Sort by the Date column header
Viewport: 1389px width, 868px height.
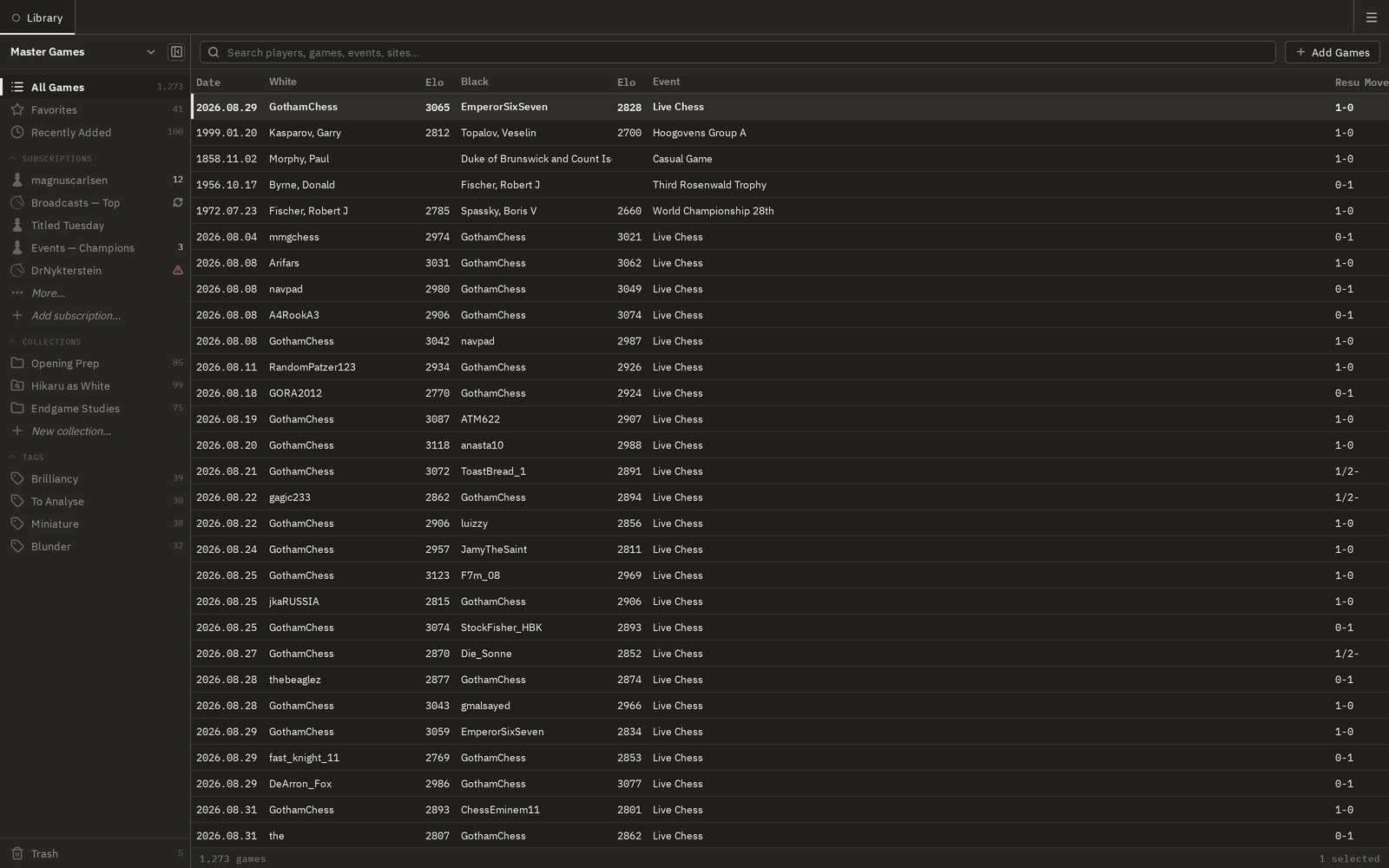coord(208,82)
